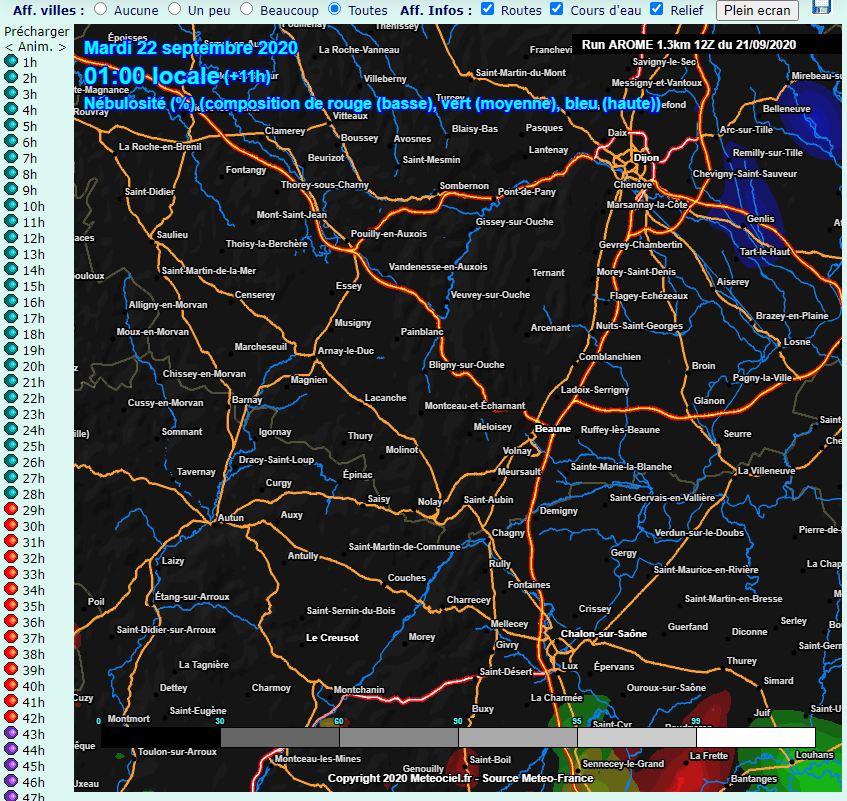Click the red dot beside 42h

point(11,718)
